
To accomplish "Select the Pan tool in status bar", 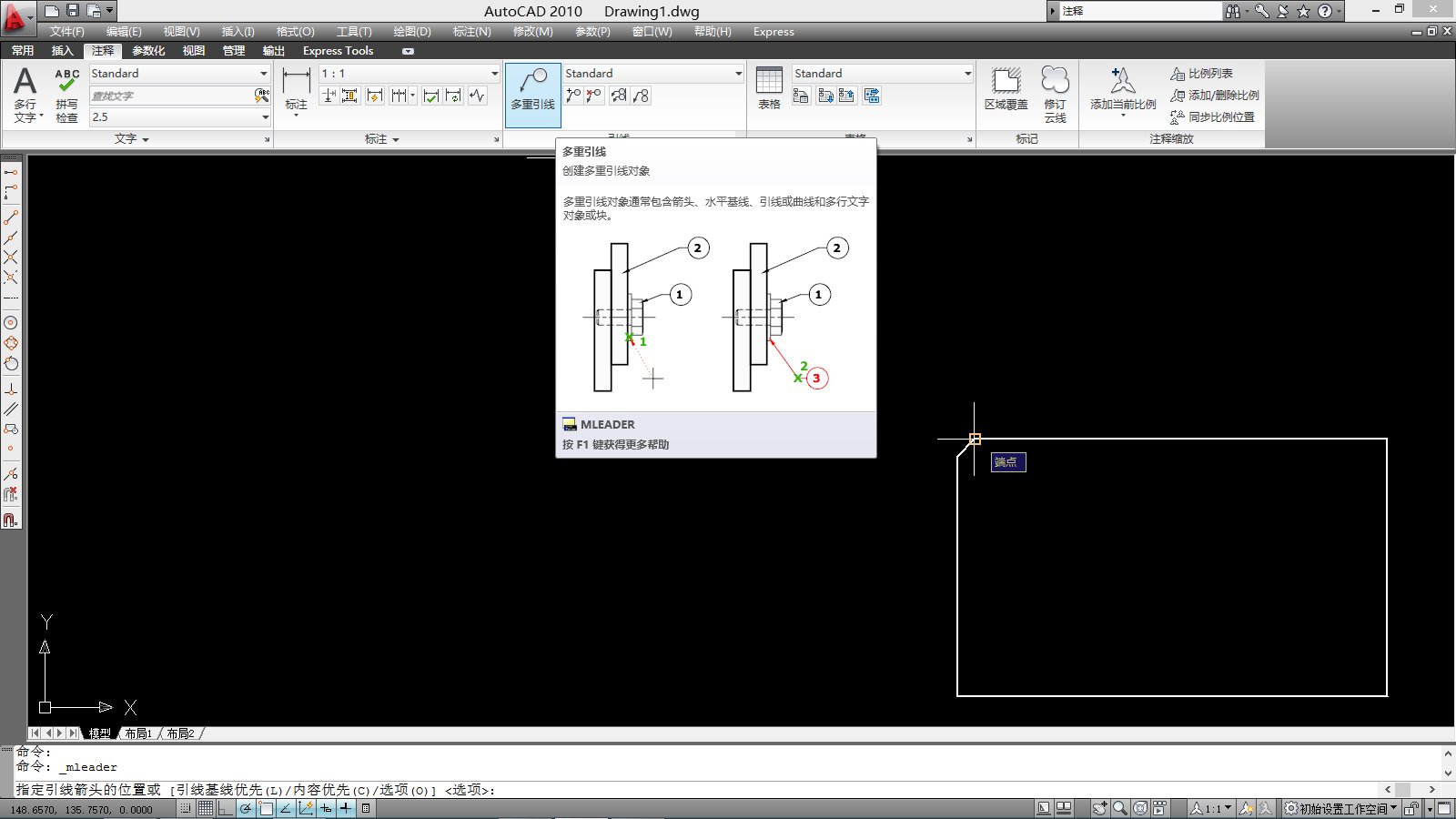I will coord(1099,808).
